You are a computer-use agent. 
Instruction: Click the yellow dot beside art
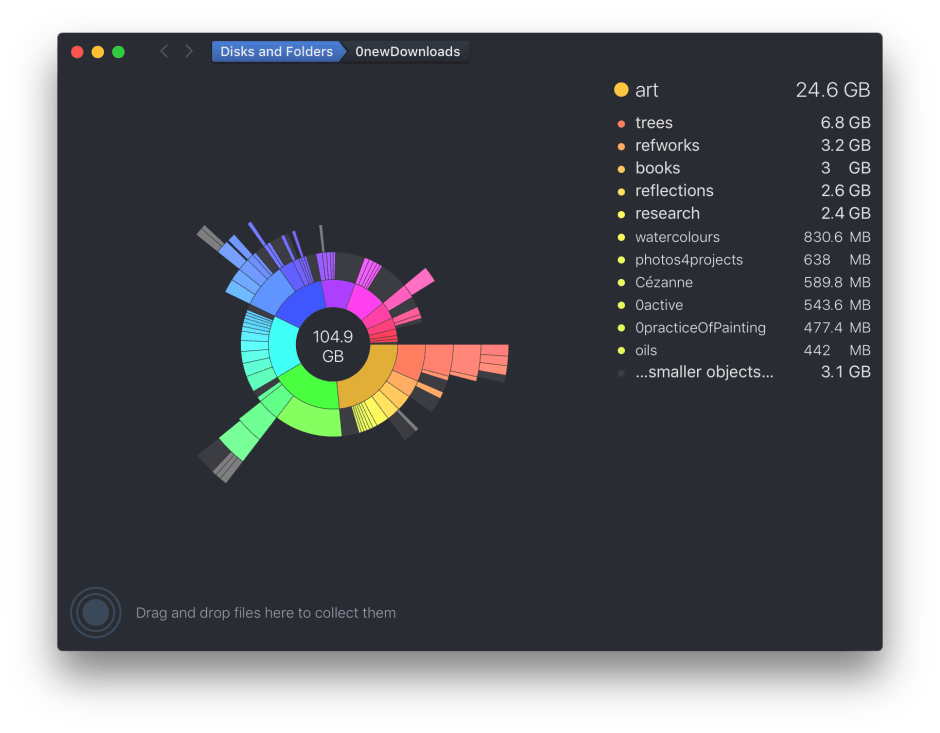click(621, 90)
